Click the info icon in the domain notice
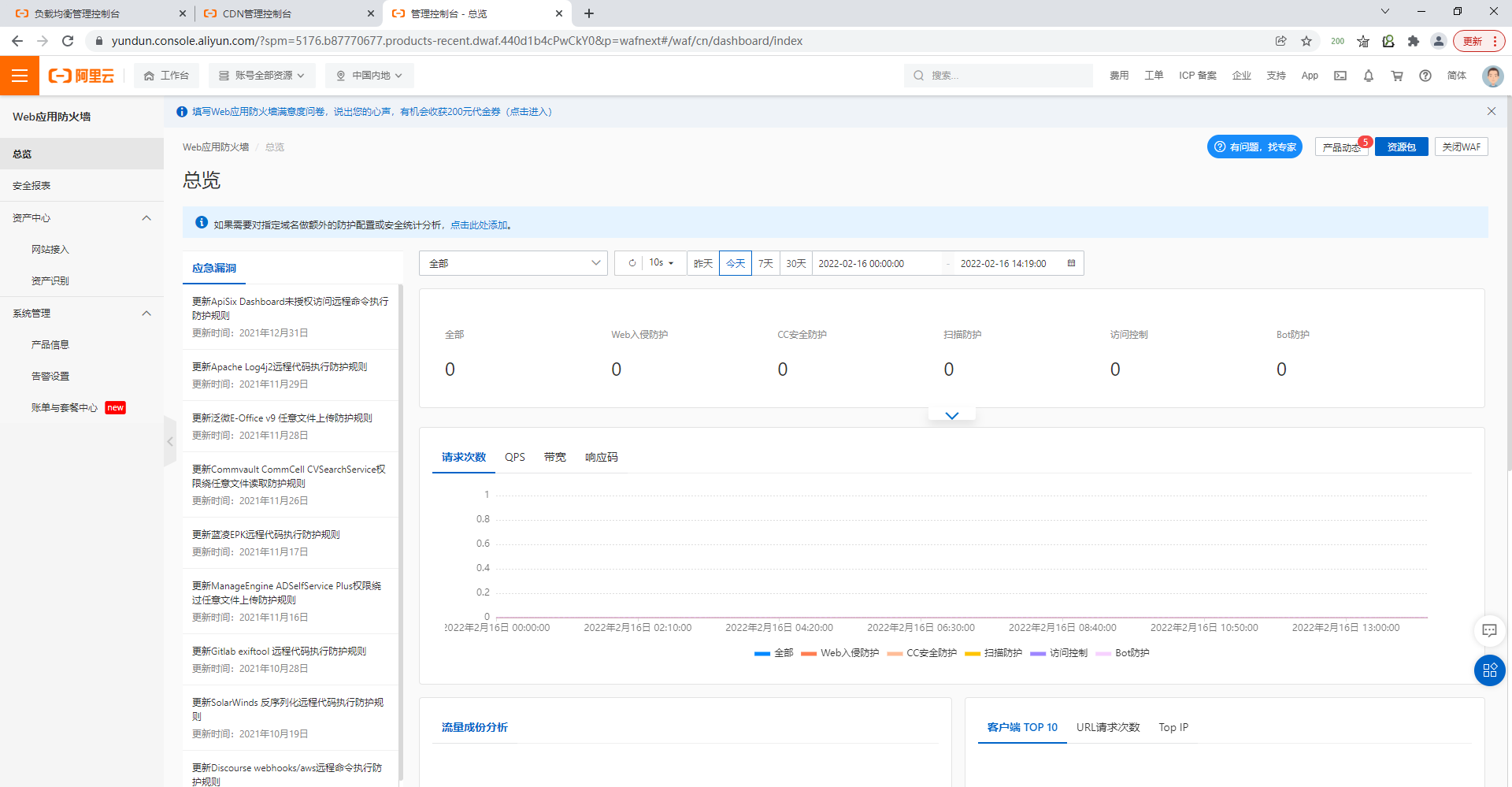1512x787 pixels. [x=202, y=223]
